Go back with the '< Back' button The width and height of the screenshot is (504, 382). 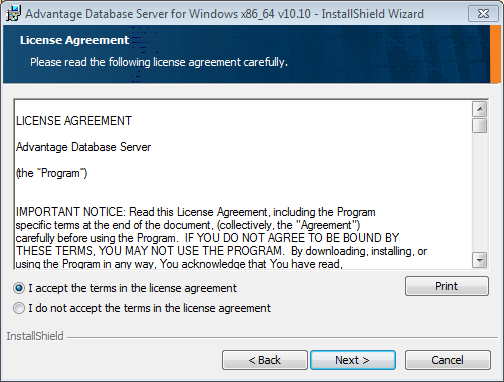(265, 360)
